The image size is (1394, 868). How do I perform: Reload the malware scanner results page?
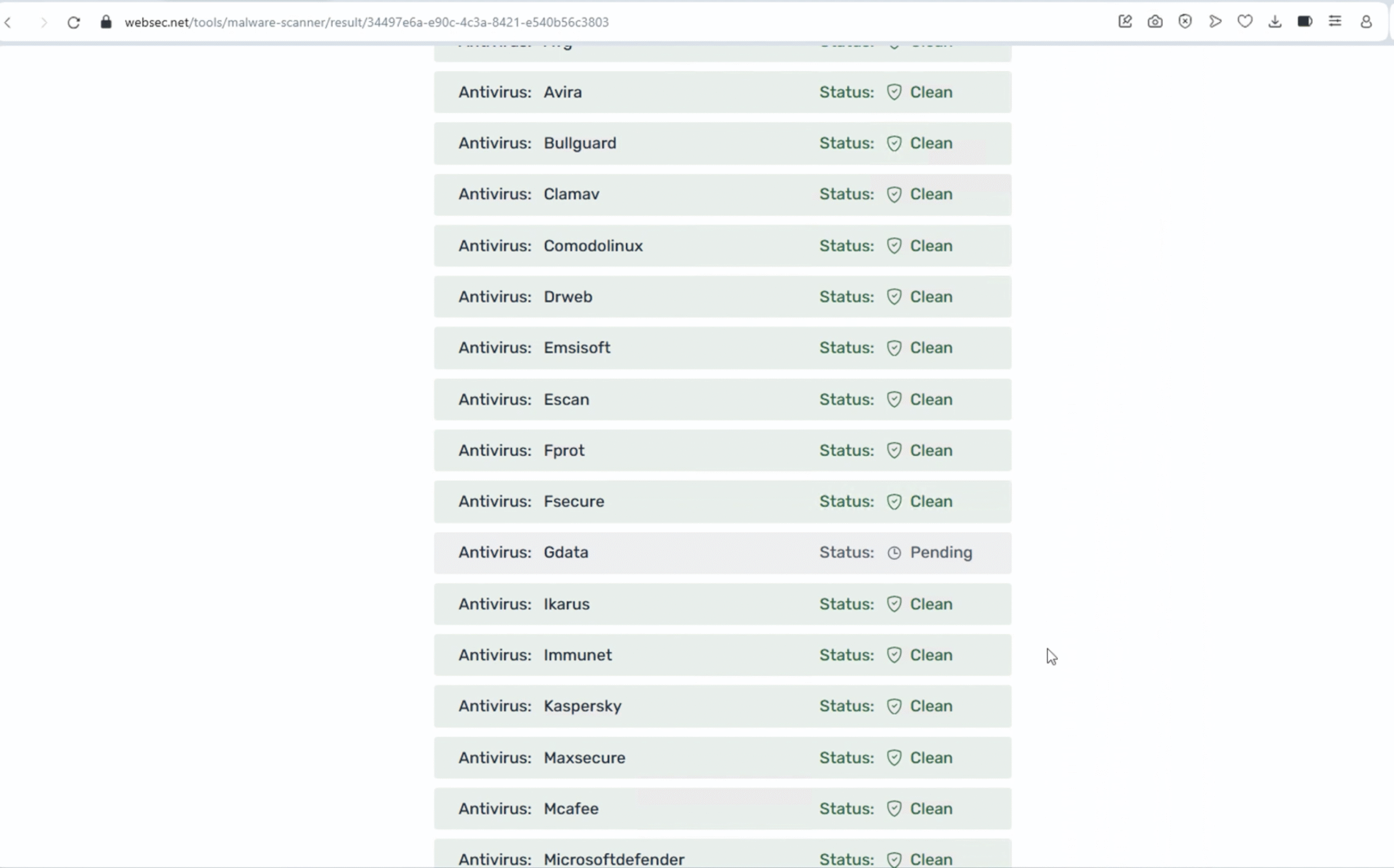(x=74, y=22)
